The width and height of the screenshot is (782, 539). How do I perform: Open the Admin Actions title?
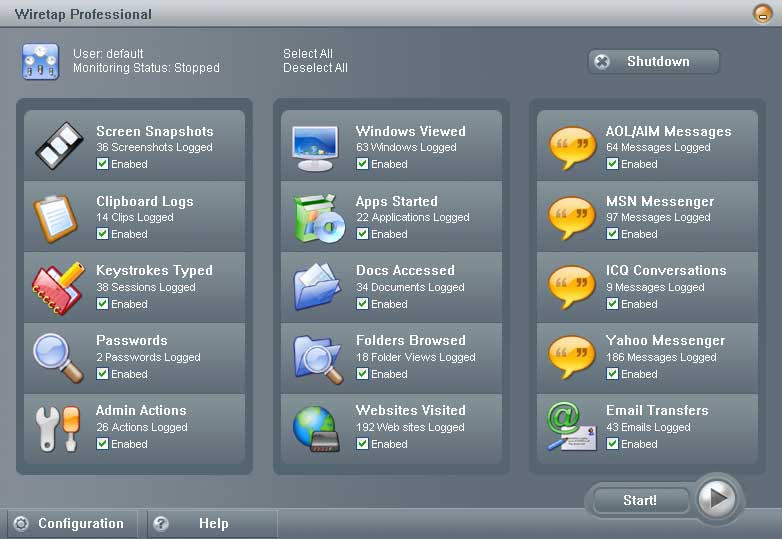[141, 410]
